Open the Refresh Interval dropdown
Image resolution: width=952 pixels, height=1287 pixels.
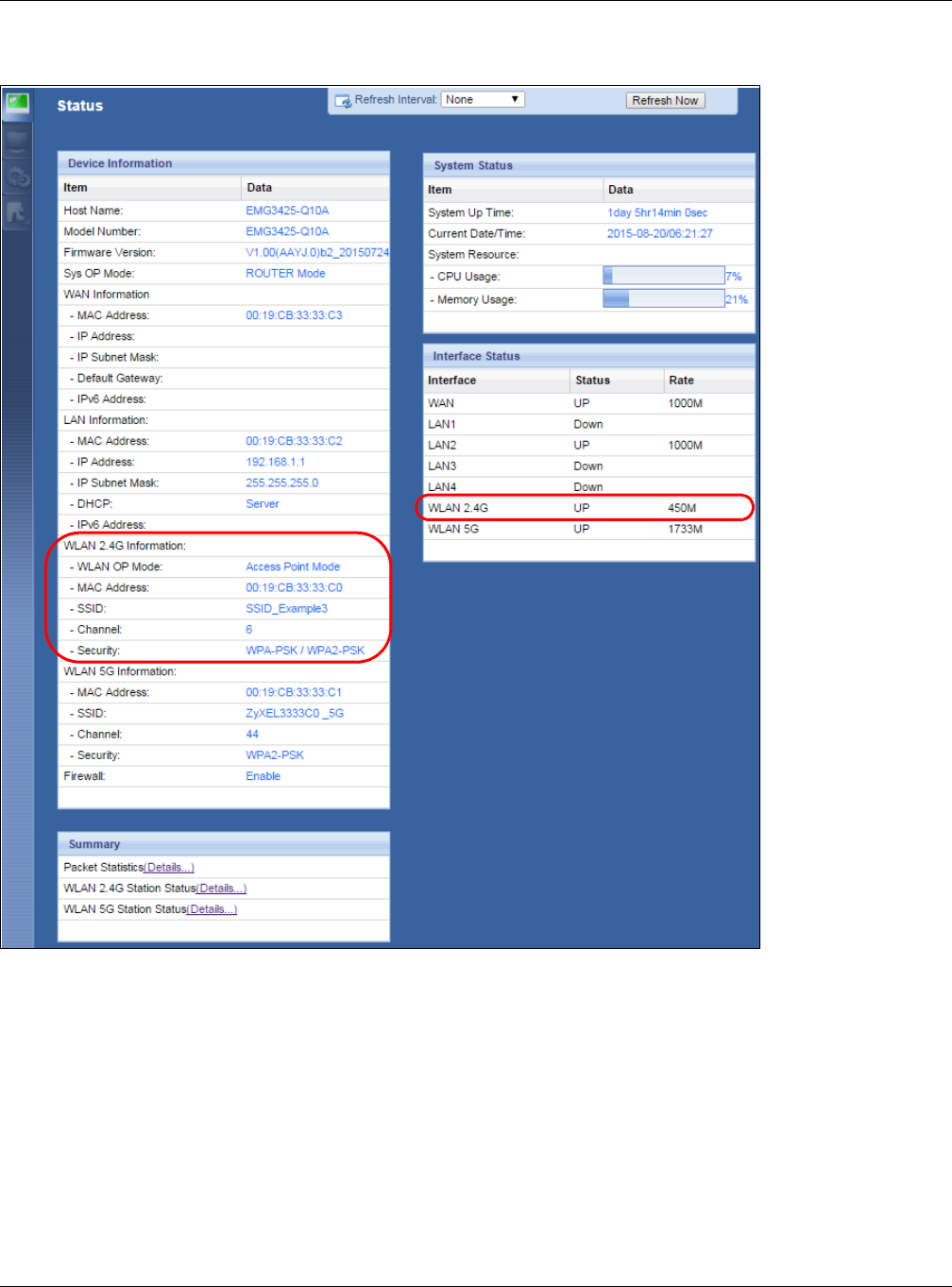point(483,99)
